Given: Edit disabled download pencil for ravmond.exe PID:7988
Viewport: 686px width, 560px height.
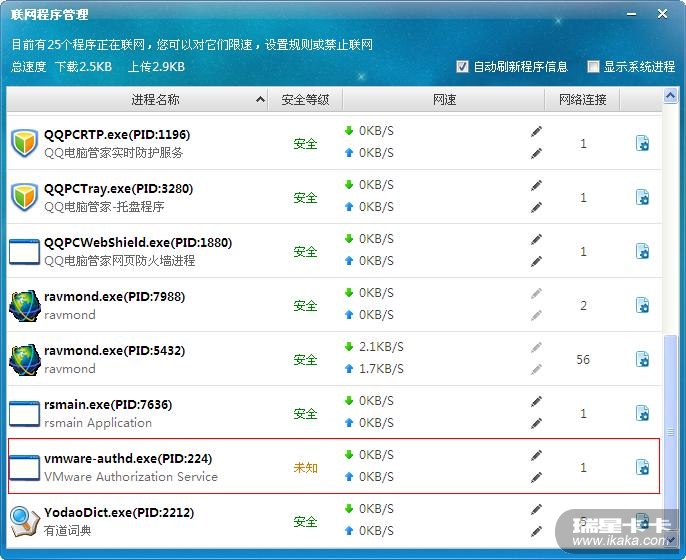Looking at the screenshot, I should (536, 293).
